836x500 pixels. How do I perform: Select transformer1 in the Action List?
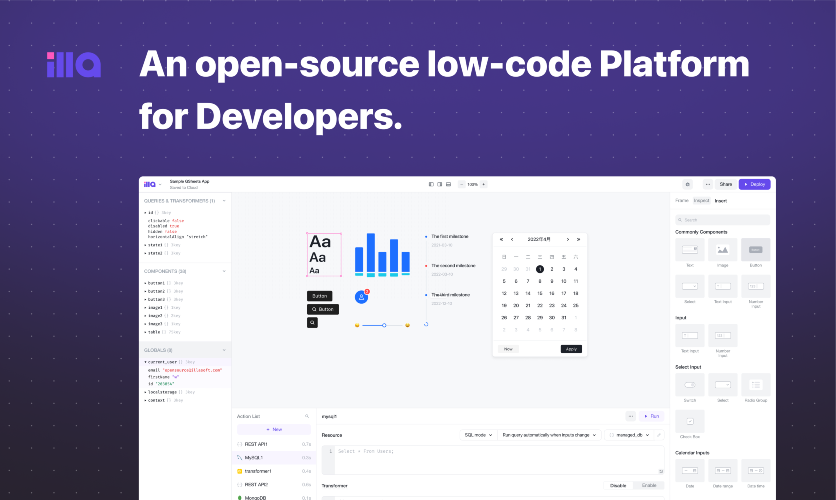tap(274, 471)
